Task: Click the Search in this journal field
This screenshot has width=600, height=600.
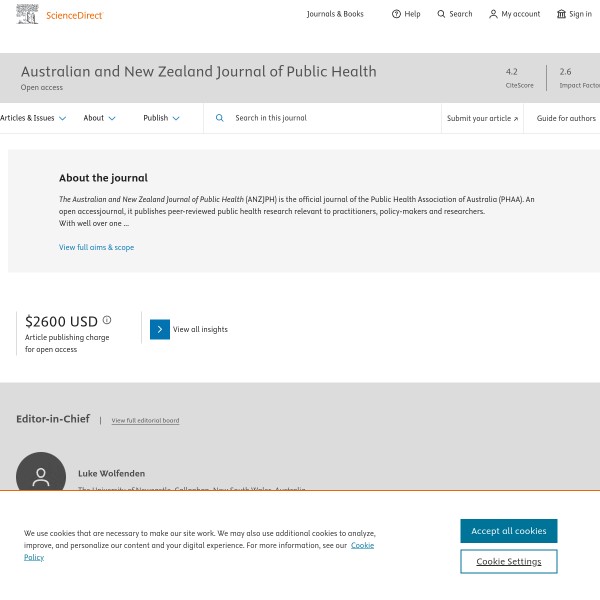Action: [x=330, y=118]
